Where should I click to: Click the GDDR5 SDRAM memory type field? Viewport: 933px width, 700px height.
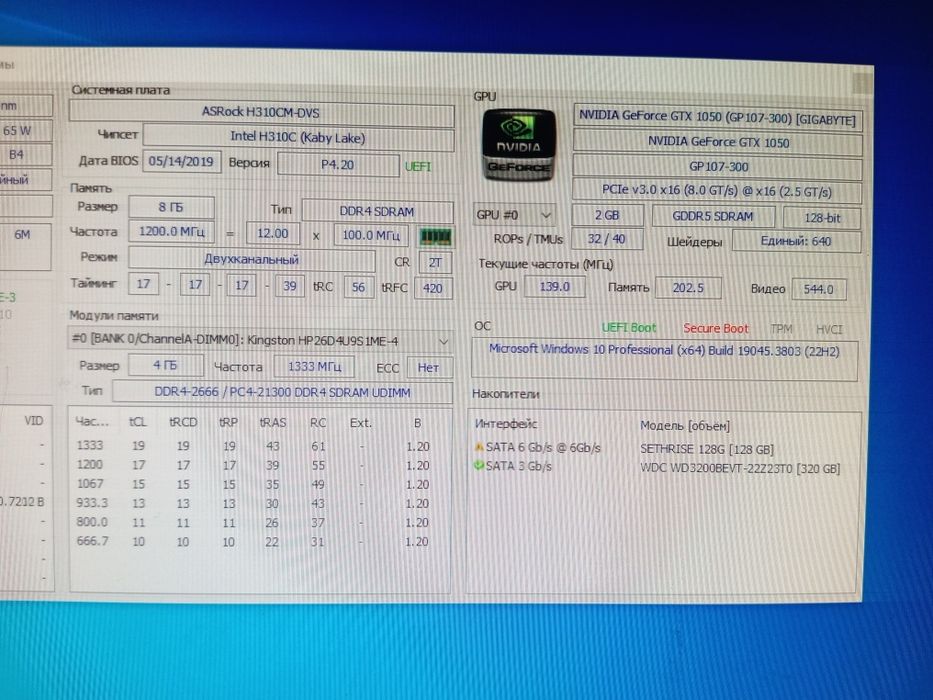713,217
